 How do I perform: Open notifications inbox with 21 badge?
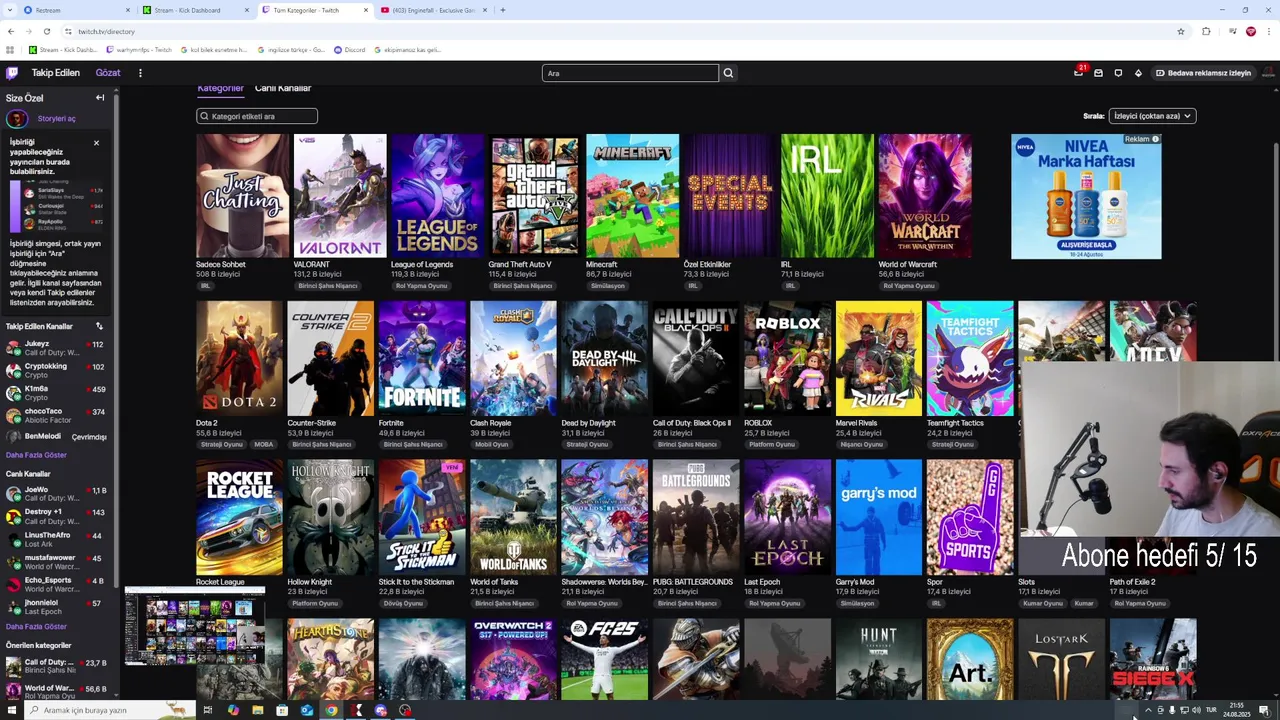tap(1078, 73)
